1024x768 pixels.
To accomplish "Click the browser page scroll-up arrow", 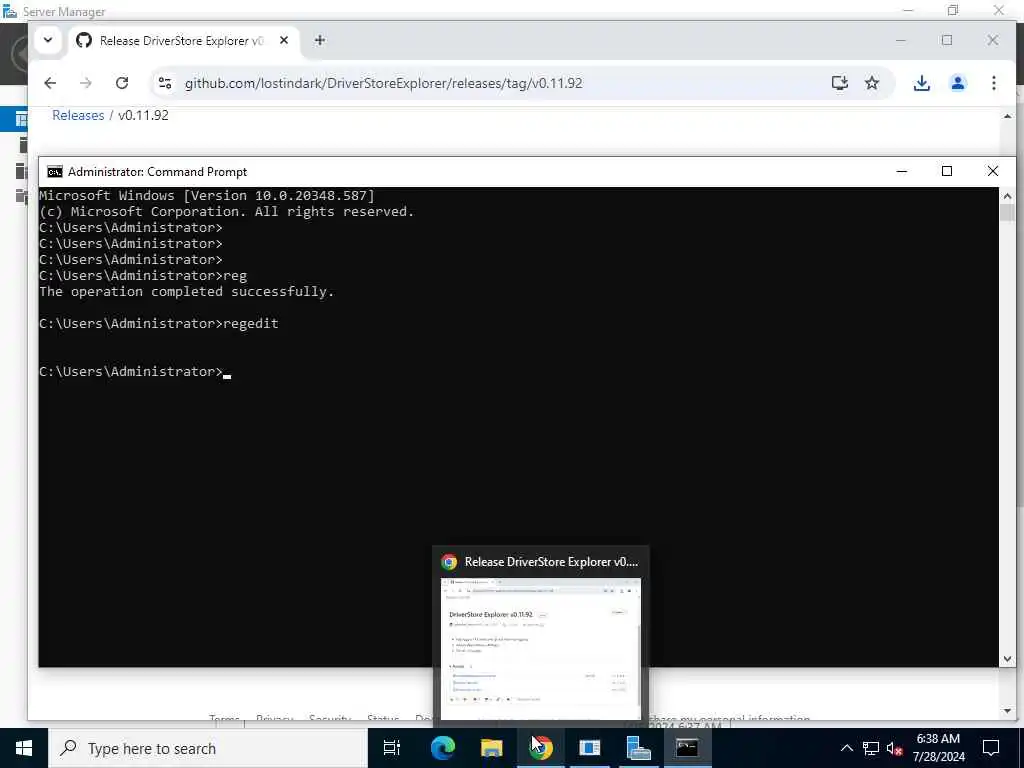I will click(1007, 116).
